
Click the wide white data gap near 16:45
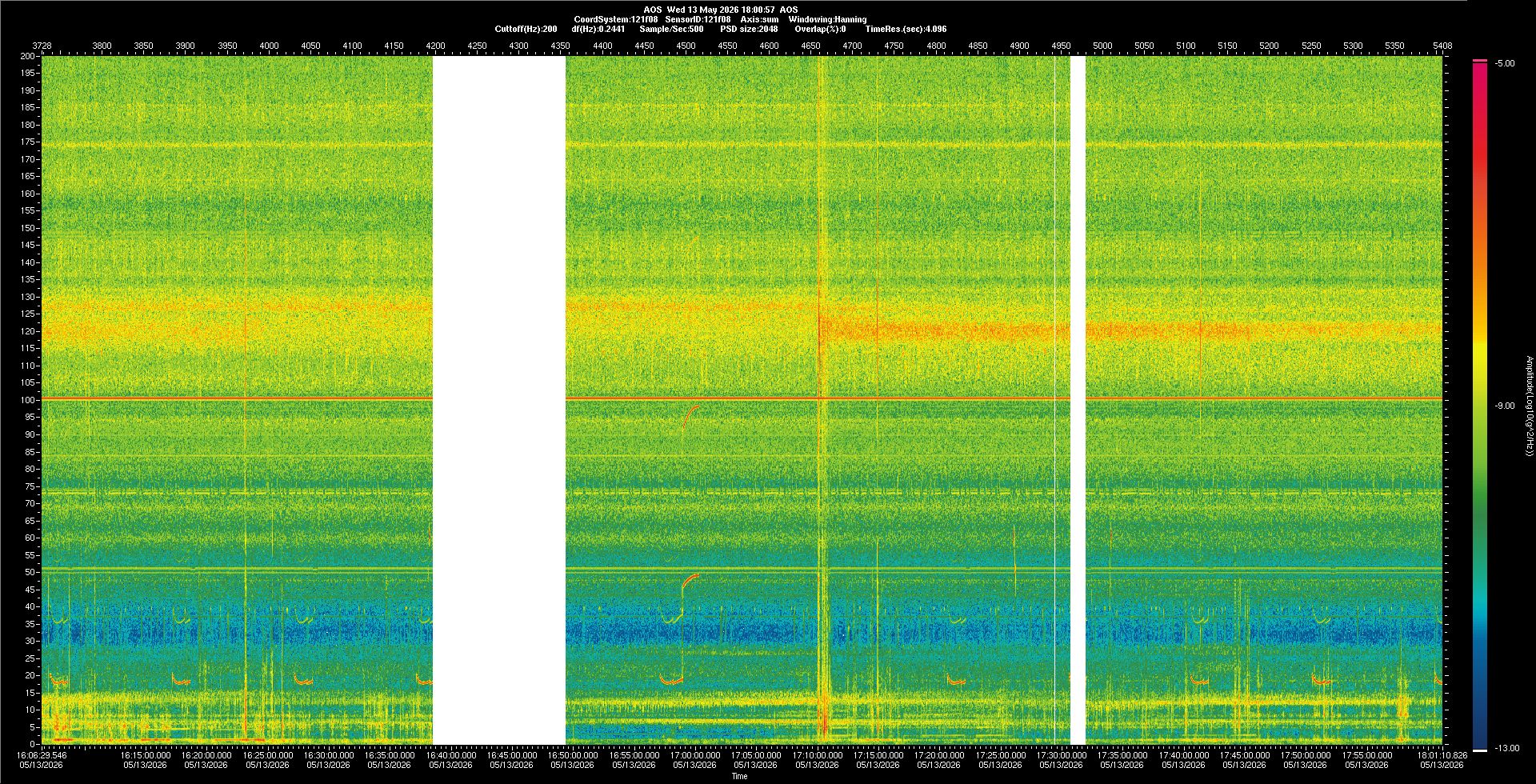(x=499, y=400)
